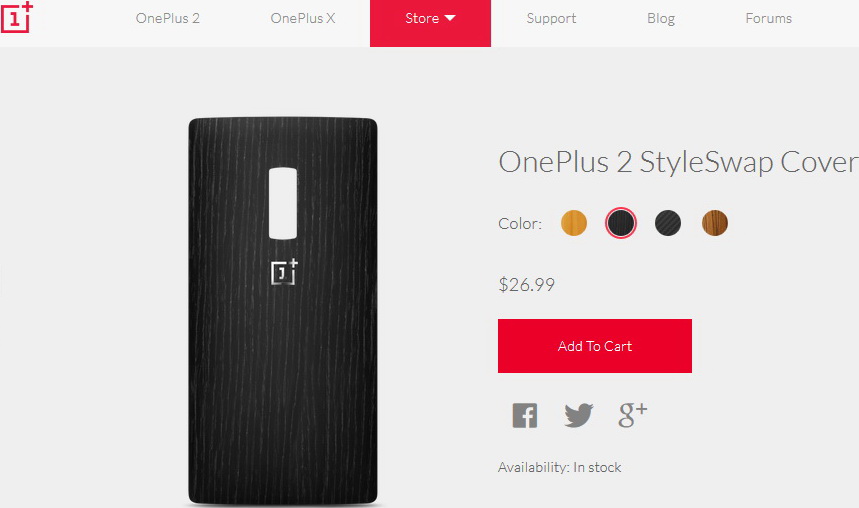
Task: Open the OnePlus X menu item
Action: click(x=302, y=18)
